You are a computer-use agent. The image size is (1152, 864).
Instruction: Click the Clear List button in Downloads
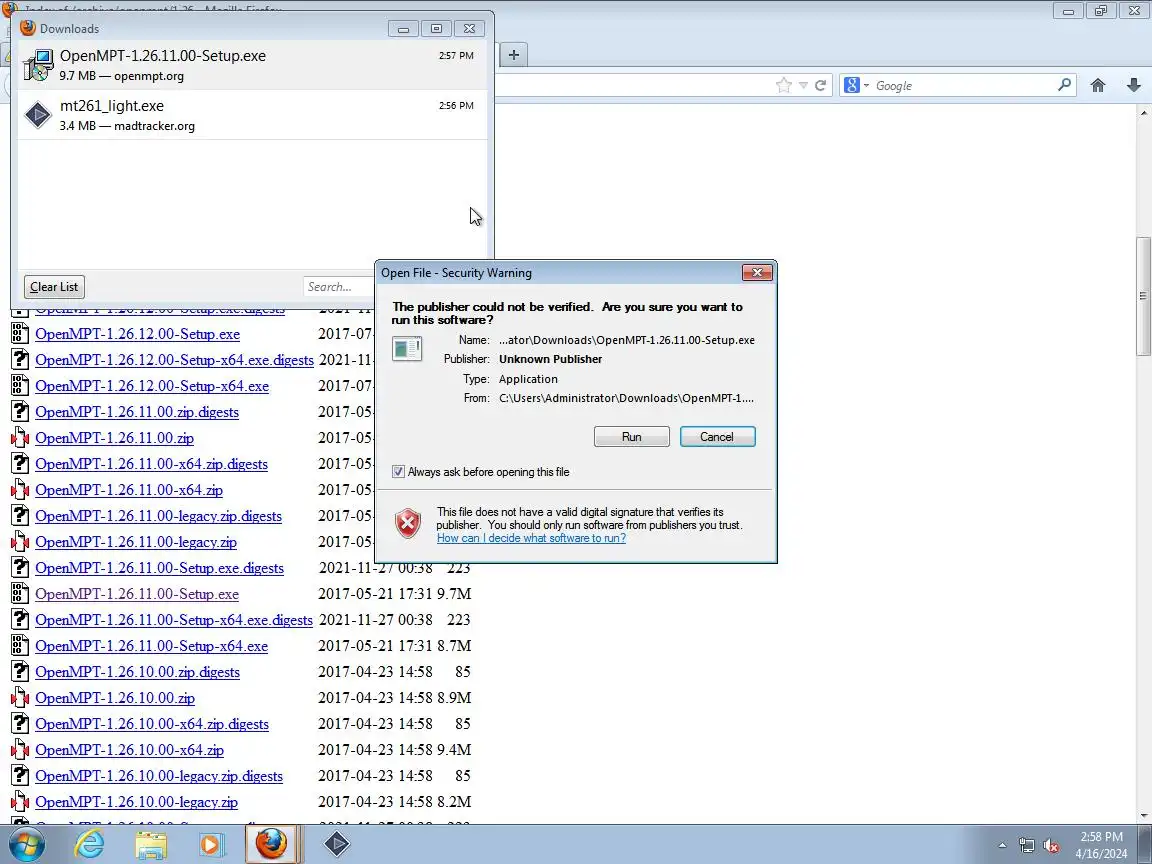tap(54, 287)
